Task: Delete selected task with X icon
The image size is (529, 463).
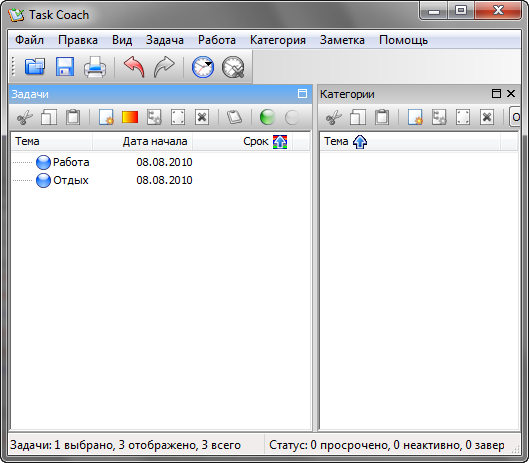Action: [x=202, y=118]
